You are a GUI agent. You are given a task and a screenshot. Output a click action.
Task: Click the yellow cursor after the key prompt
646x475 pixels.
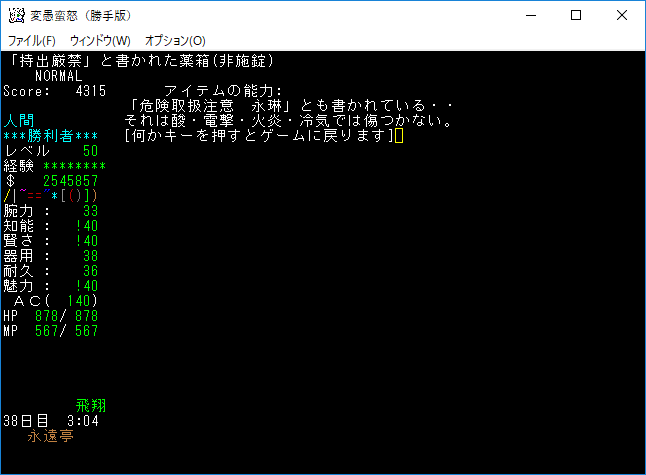coord(399,136)
